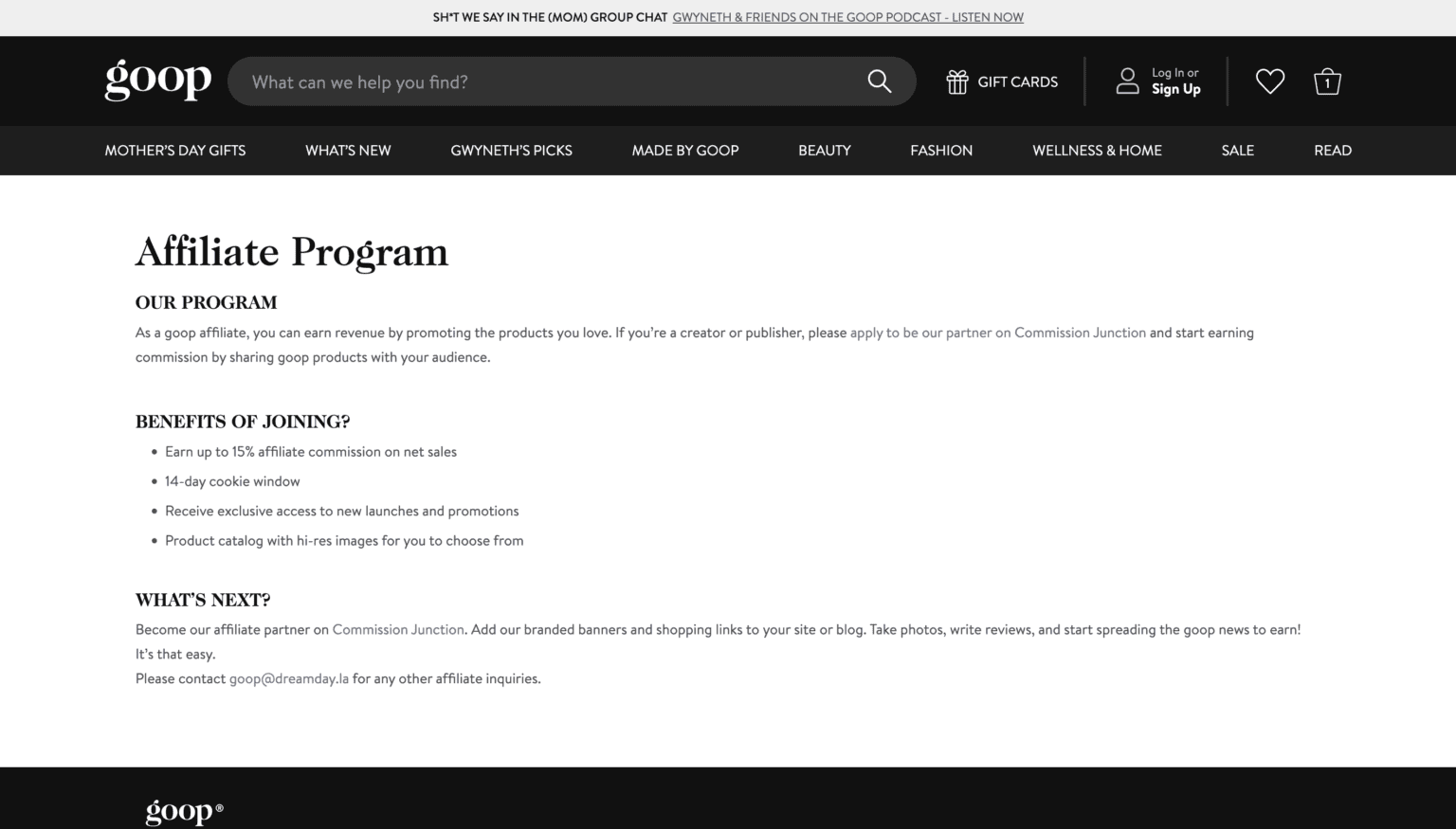Screen dimensions: 1456x829
Task: Expand the Beauty navigation menu
Action: point(824,150)
